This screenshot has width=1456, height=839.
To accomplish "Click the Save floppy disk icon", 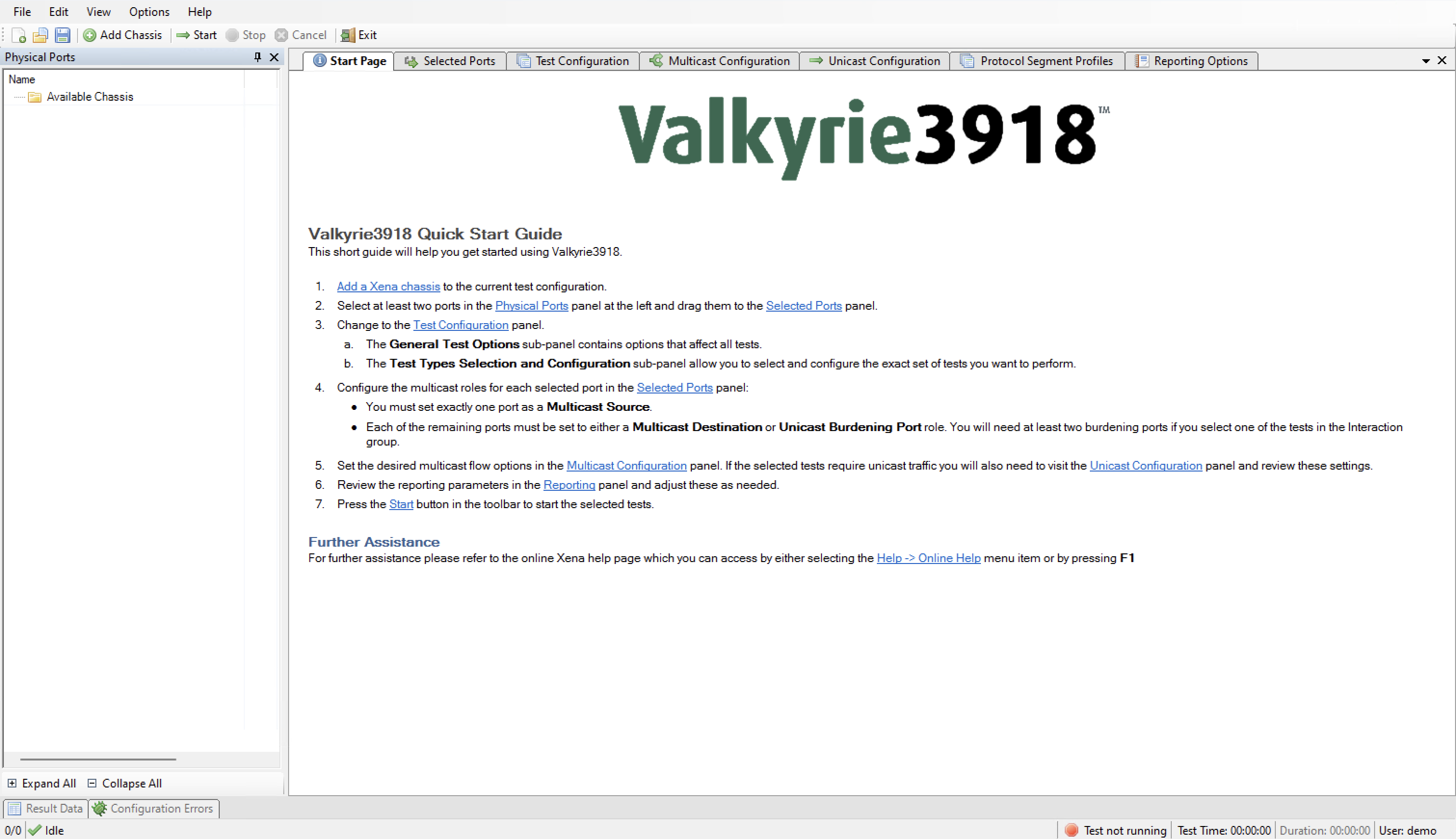I will click(62, 35).
